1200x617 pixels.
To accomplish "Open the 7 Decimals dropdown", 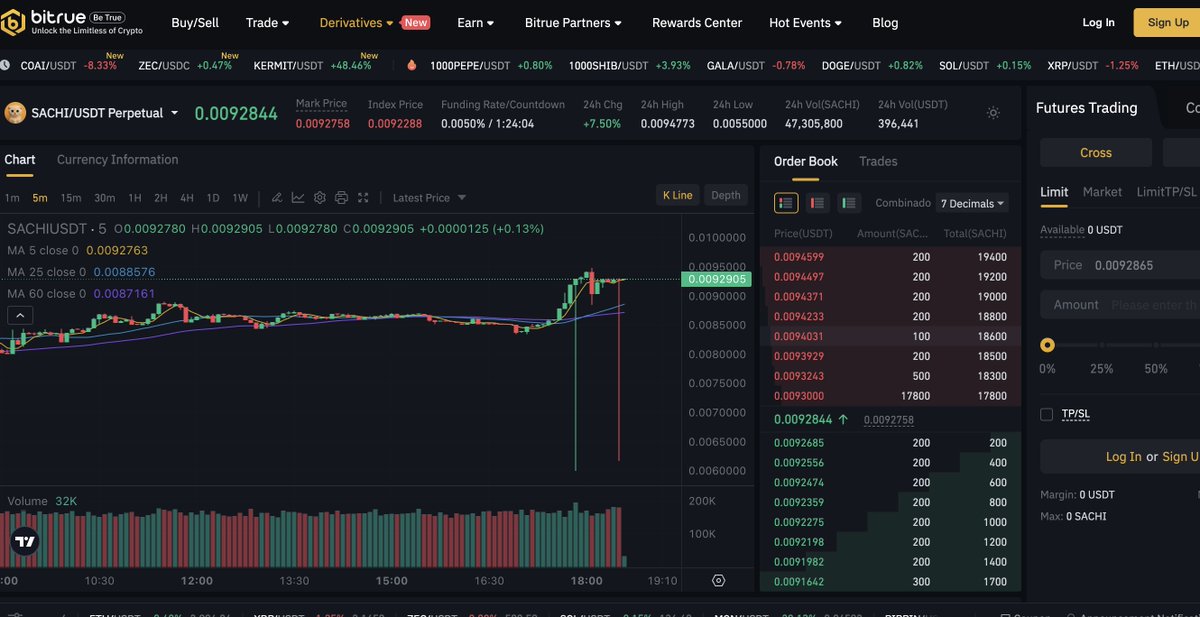I will click(x=971, y=203).
